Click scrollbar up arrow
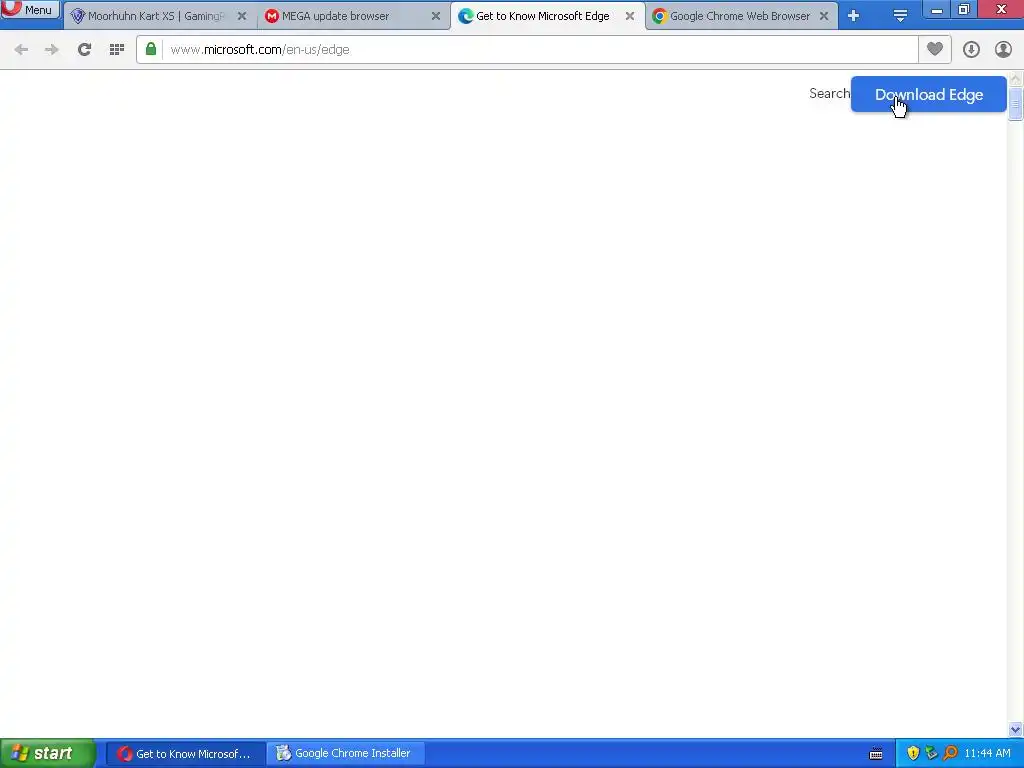This screenshot has width=1024, height=768. (1016, 79)
